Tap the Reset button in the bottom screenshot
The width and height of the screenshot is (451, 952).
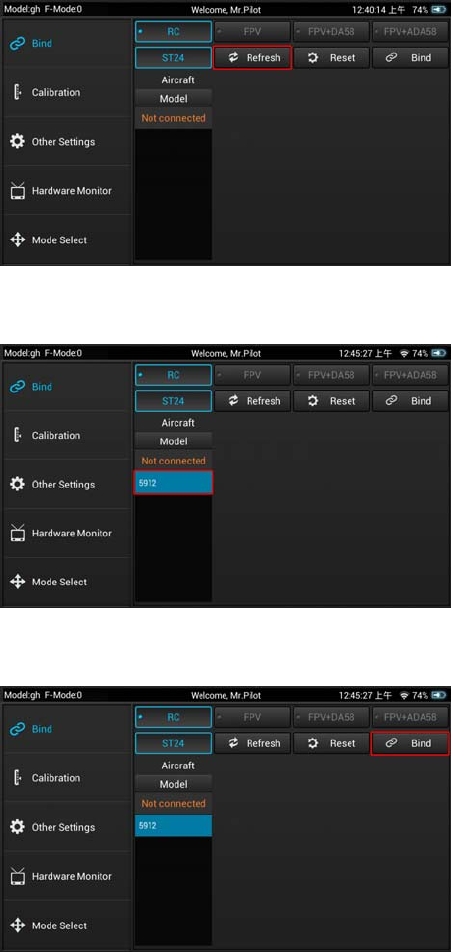click(331, 743)
